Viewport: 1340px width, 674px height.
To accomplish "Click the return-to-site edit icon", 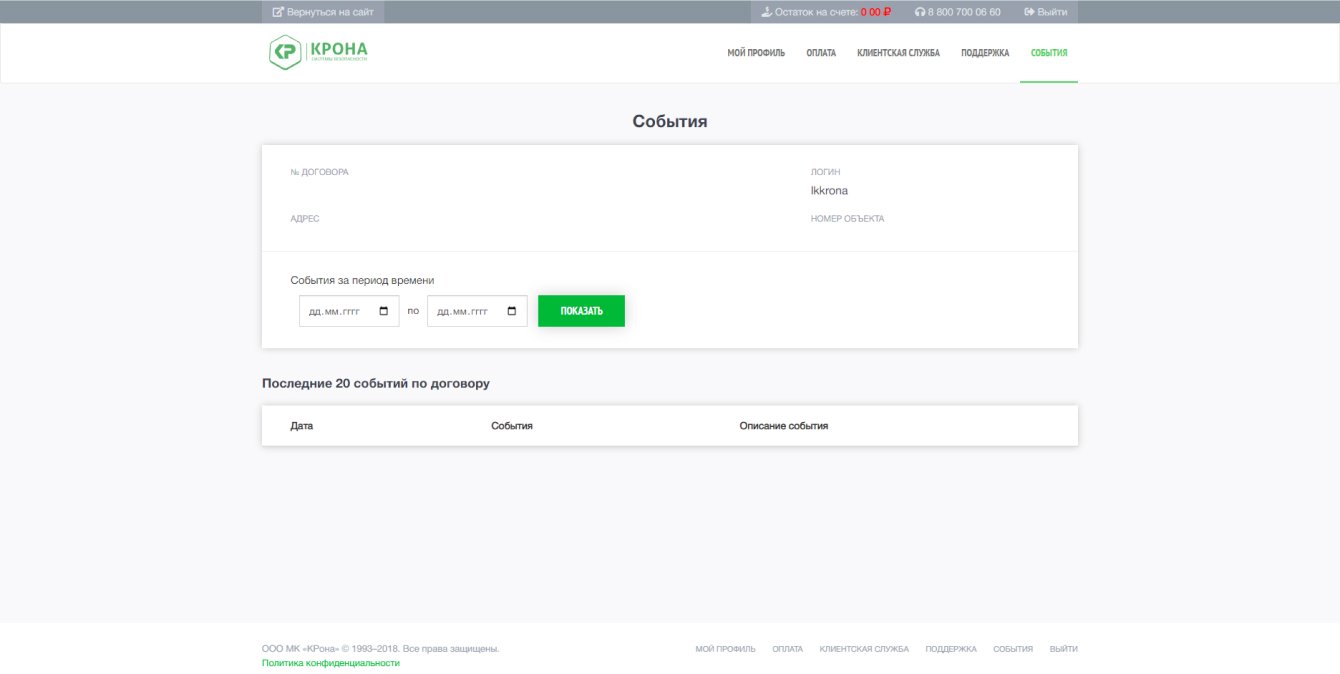I will pyautogui.click(x=278, y=12).
